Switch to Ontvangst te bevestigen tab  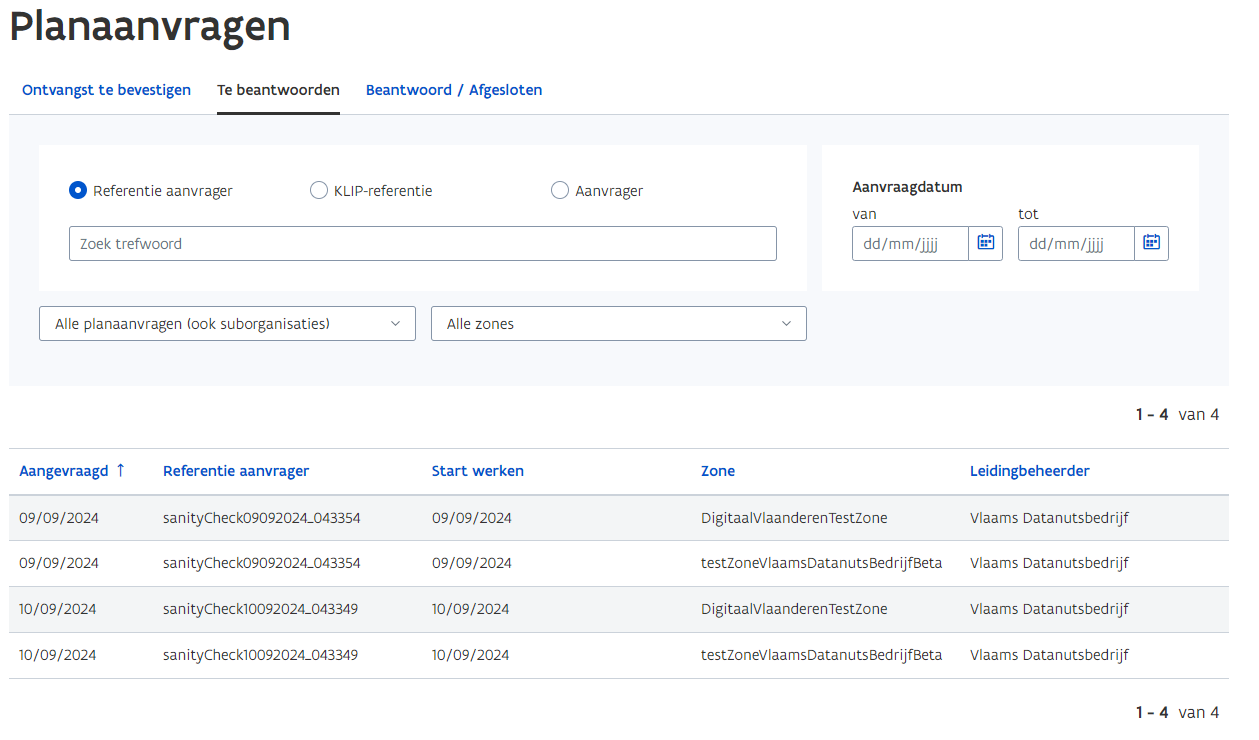click(x=106, y=90)
